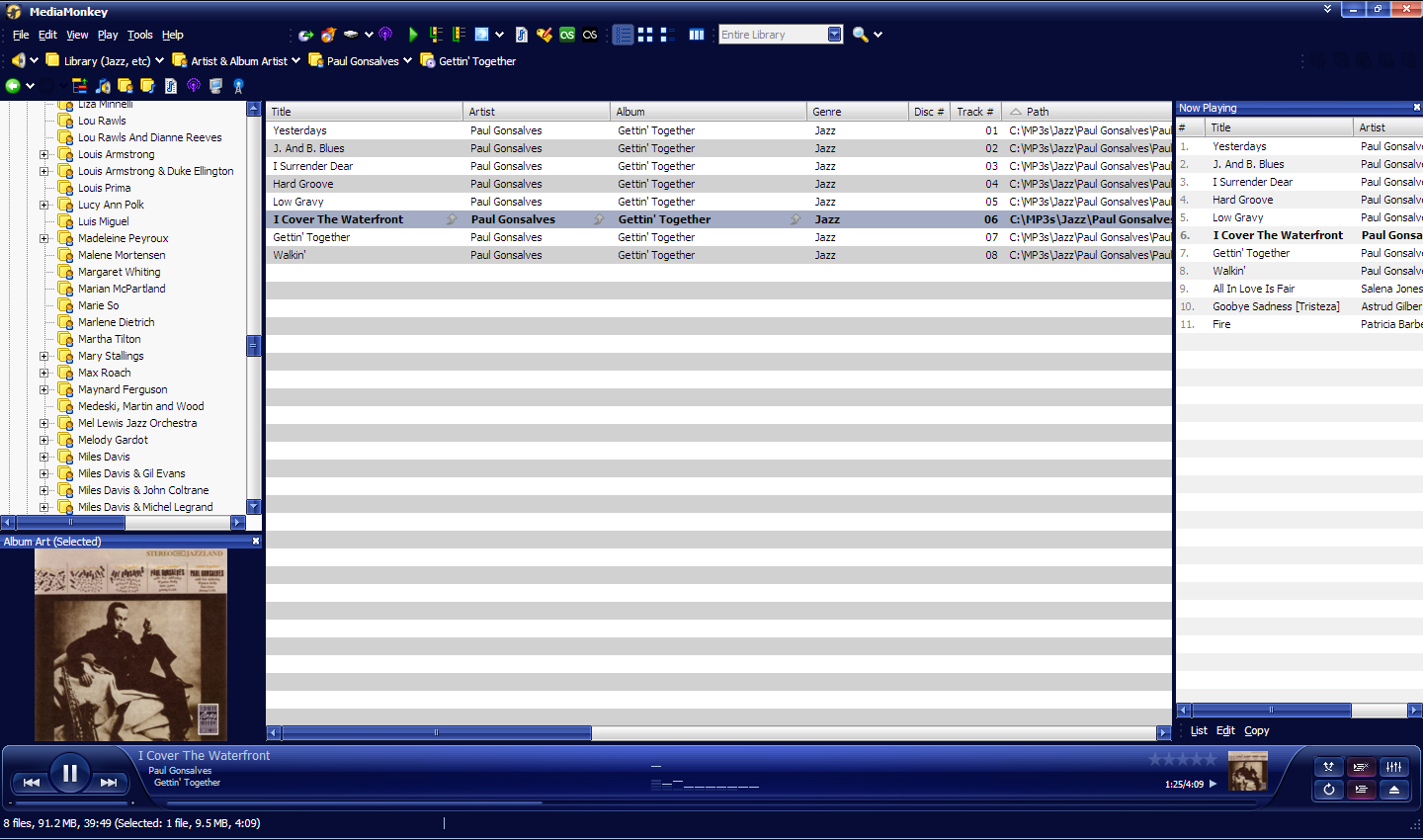Click the Play Last queue icon
The height and width of the screenshot is (840, 1423).
459,35
